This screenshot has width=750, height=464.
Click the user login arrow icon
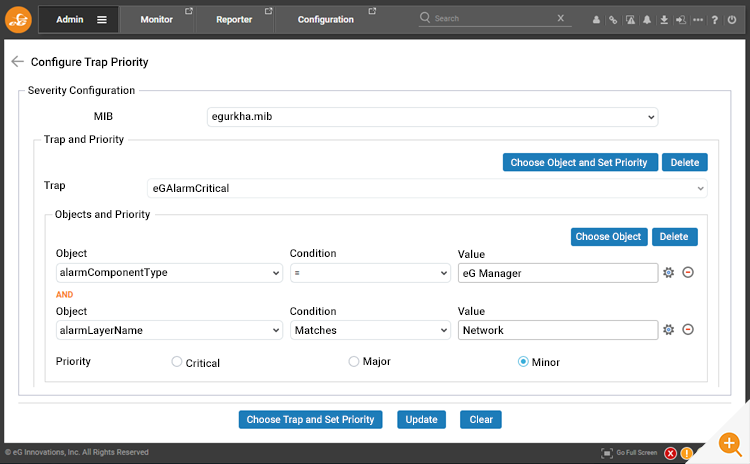click(681, 20)
